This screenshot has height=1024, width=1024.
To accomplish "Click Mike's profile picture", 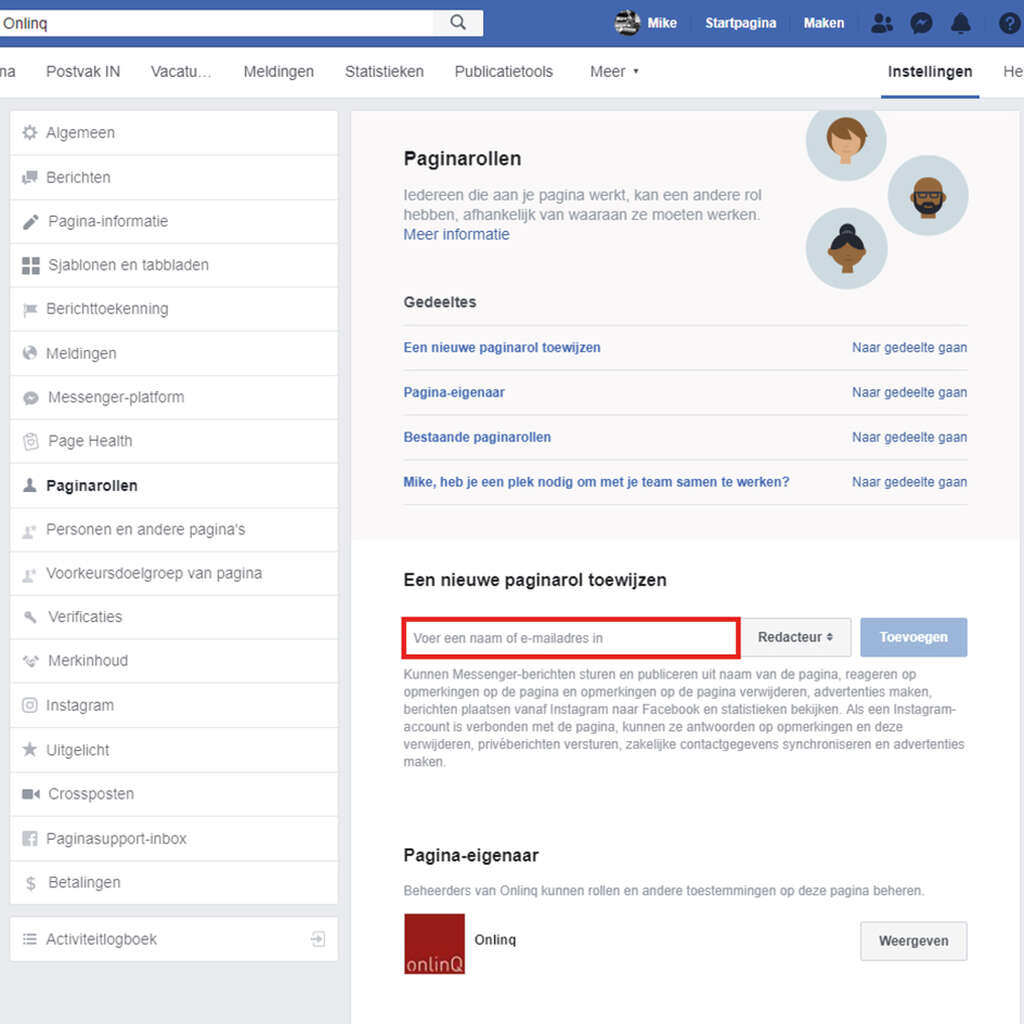I will (x=627, y=23).
